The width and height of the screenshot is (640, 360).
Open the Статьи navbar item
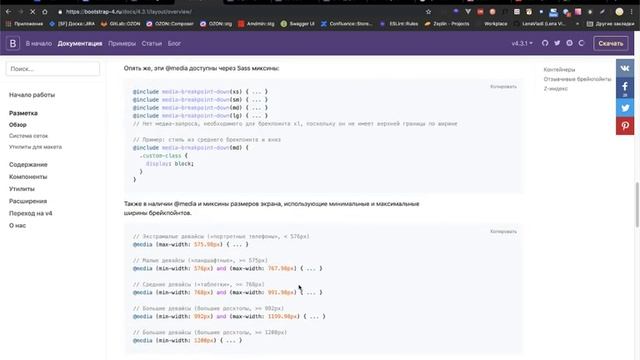151,43
